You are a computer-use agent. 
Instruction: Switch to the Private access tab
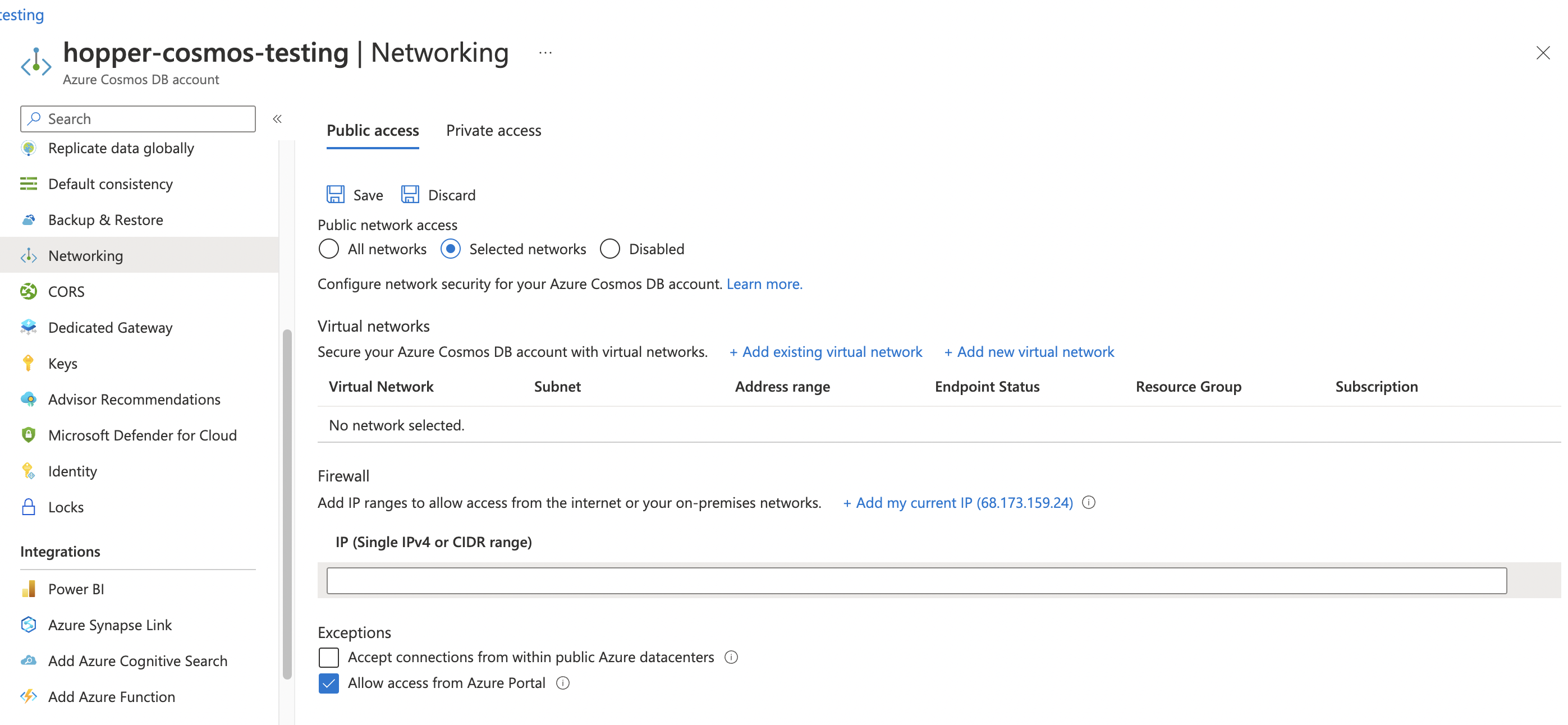tap(493, 130)
